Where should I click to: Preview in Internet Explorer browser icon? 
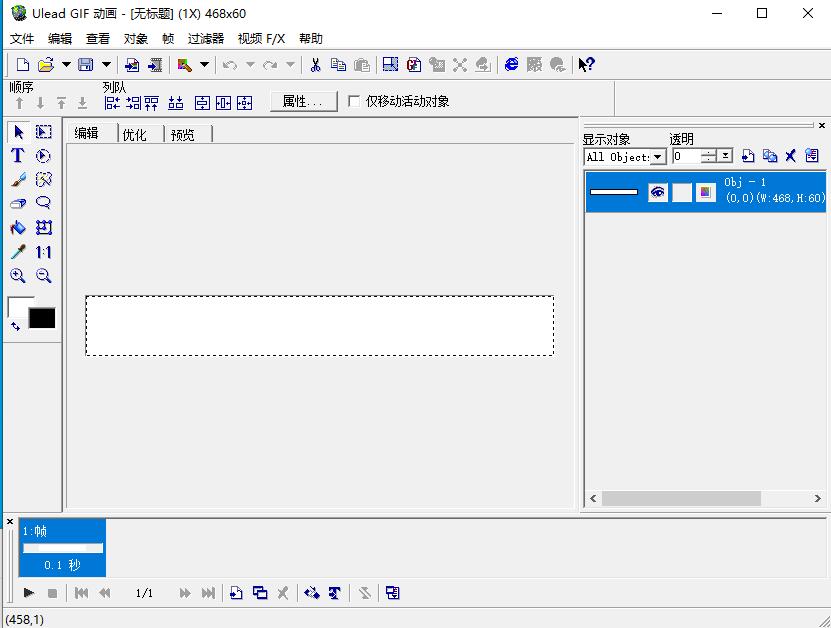[511, 65]
